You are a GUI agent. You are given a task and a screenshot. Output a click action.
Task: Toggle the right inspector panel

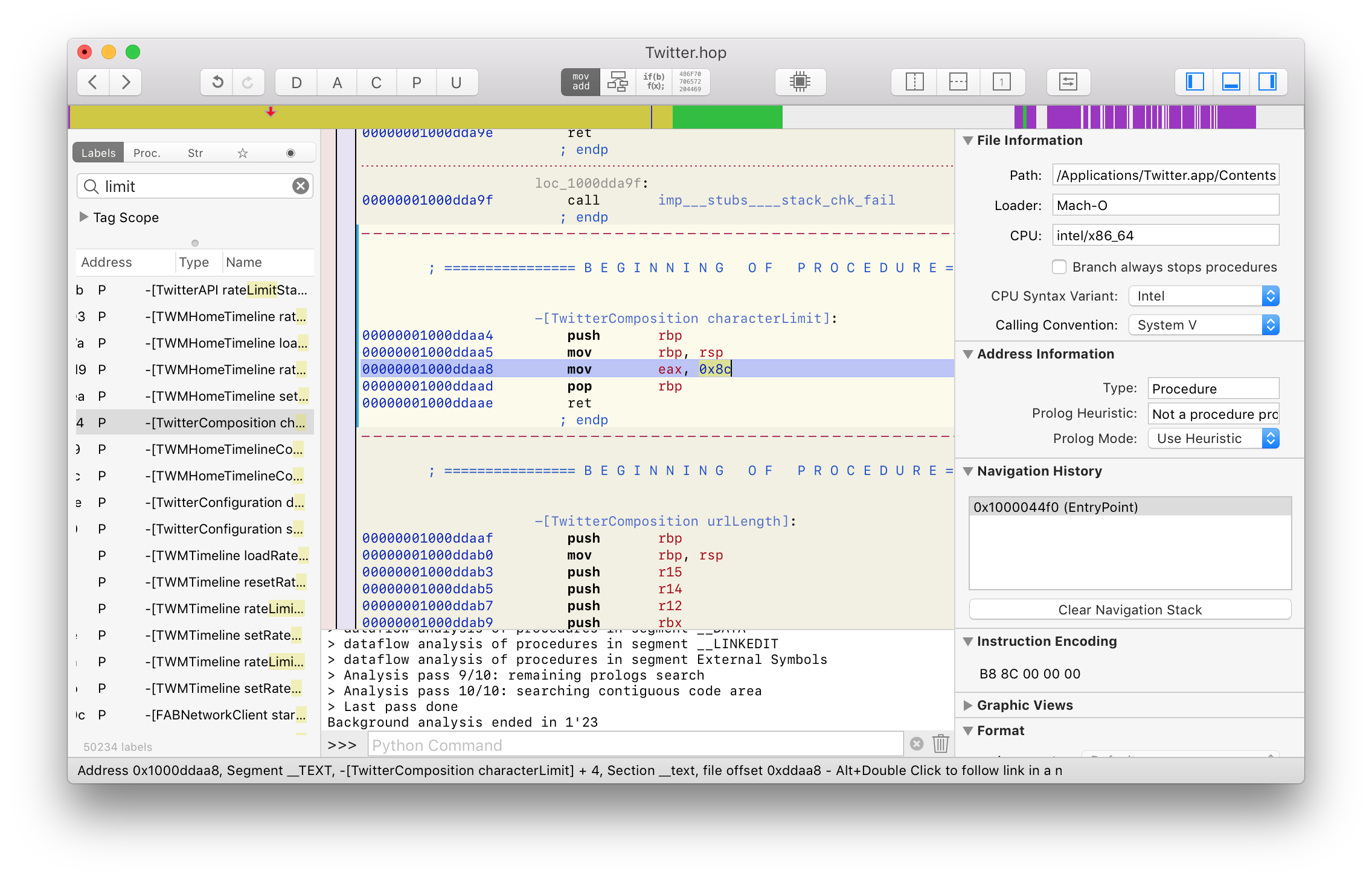(x=1267, y=82)
